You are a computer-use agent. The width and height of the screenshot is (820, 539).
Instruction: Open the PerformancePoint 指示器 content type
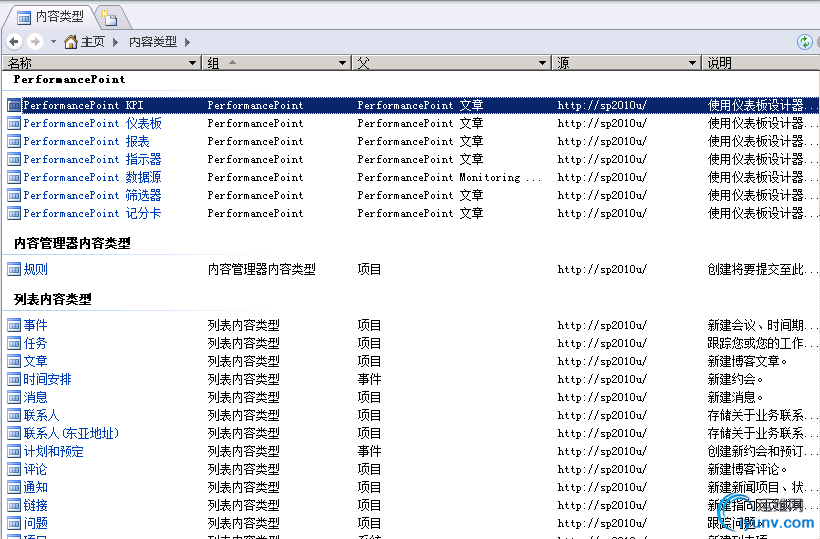tap(93, 159)
